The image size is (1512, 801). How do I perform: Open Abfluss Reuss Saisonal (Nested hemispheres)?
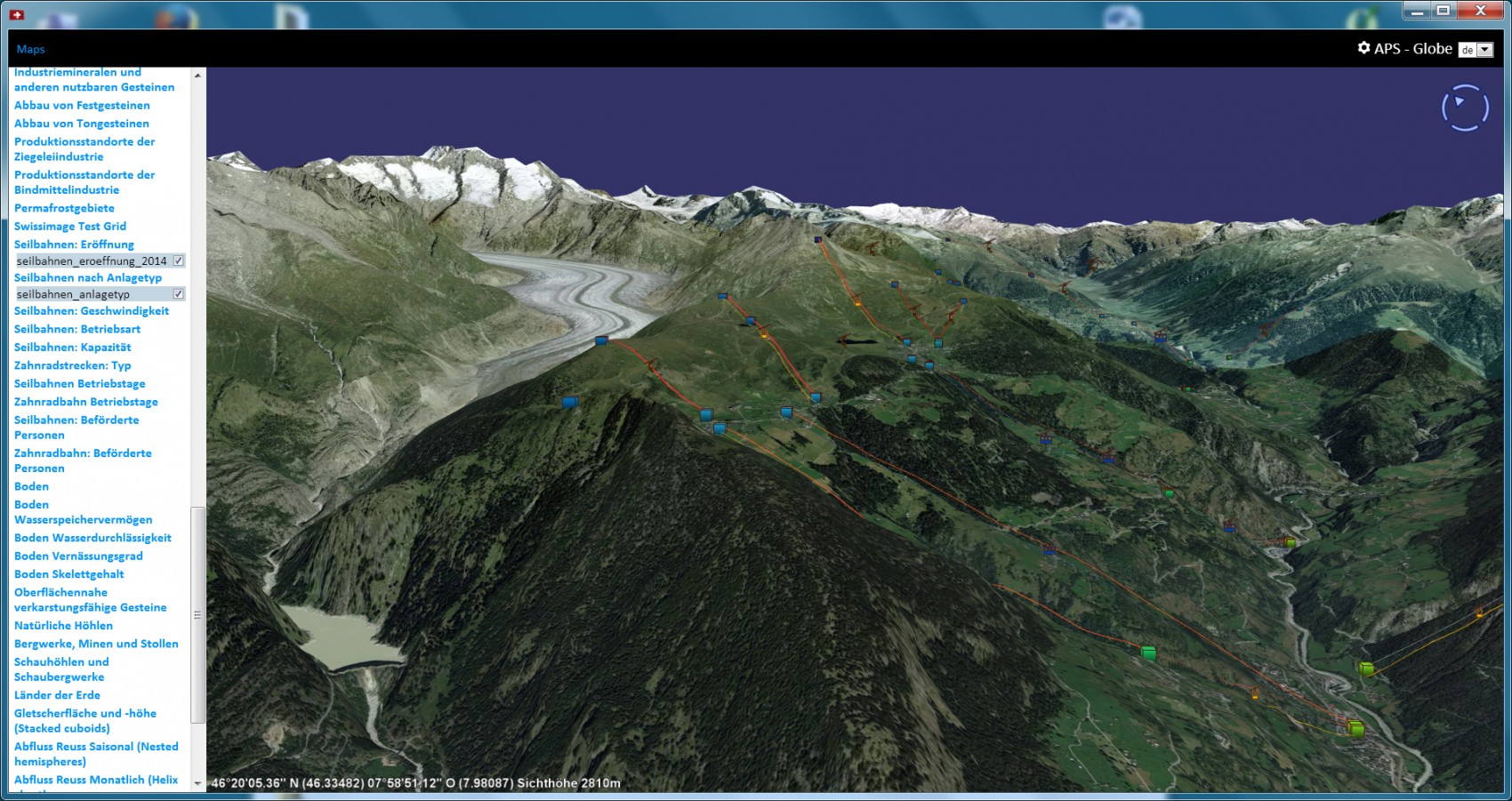96,754
